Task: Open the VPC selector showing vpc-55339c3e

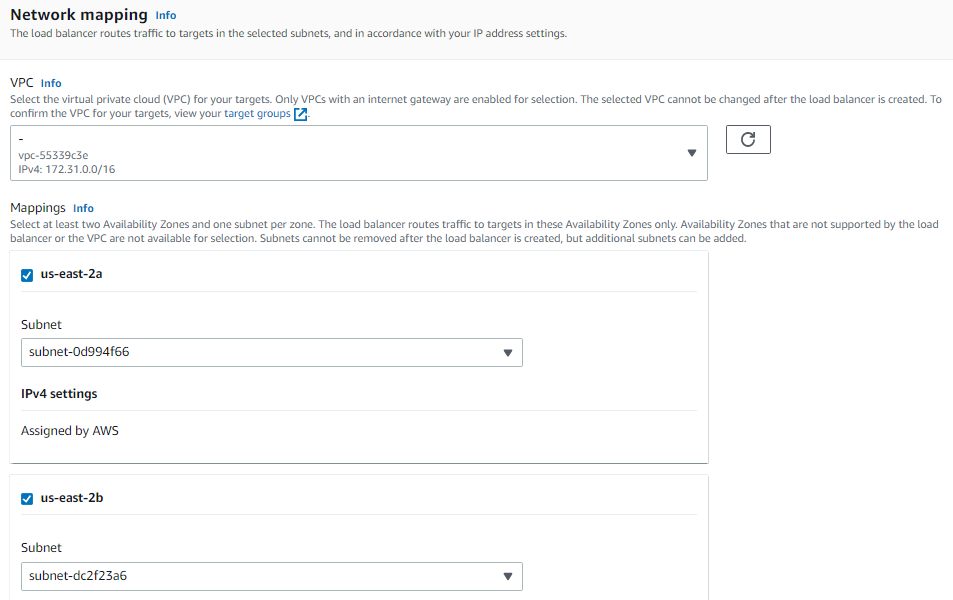Action: coord(359,153)
